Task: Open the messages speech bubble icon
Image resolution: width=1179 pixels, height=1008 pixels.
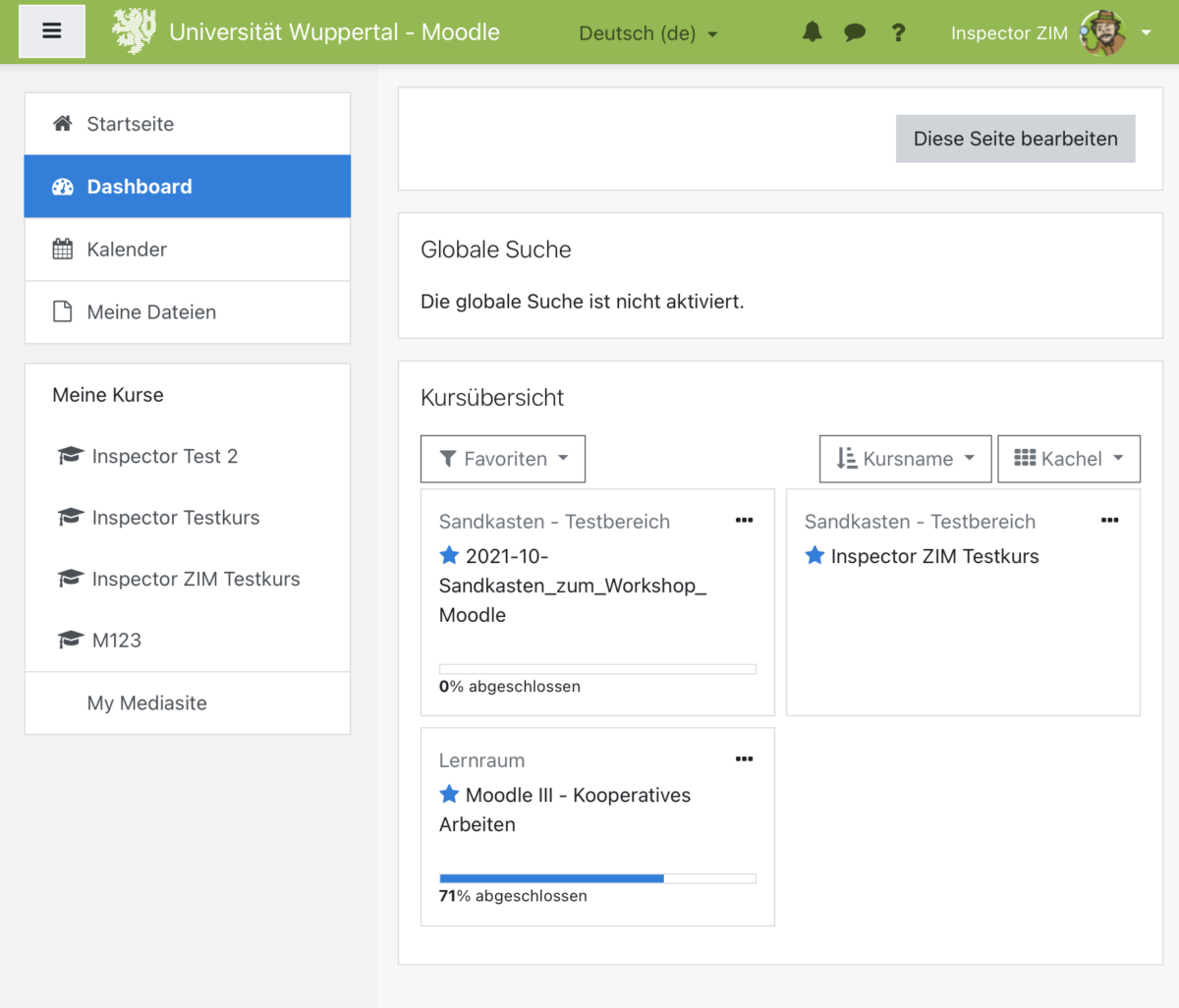Action: point(855,32)
